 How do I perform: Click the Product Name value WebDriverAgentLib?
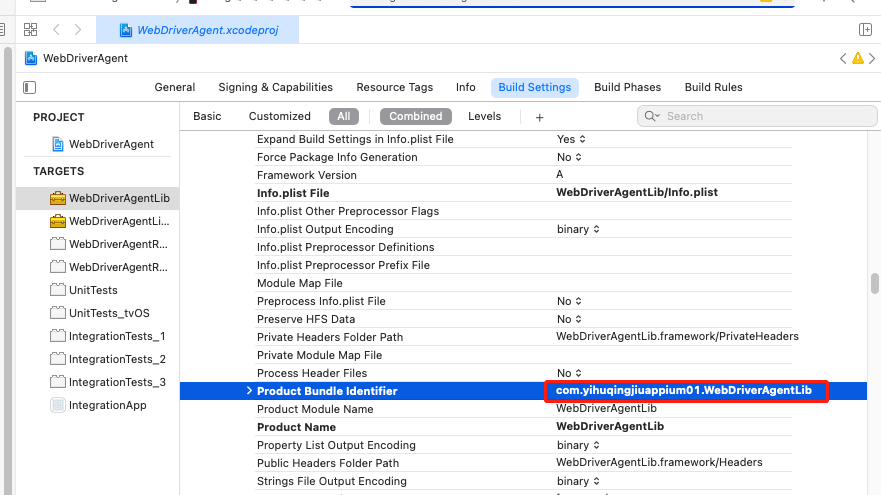click(x=610, y=426)
